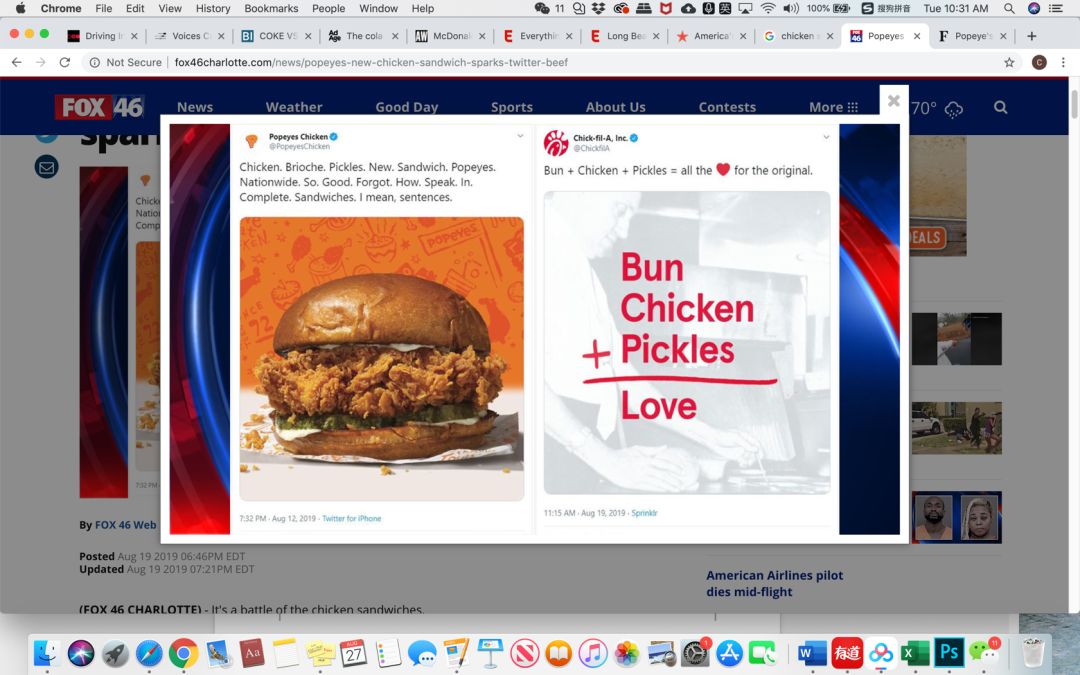
Task: Expand the More navigation menu
Action: pos(833,107)
